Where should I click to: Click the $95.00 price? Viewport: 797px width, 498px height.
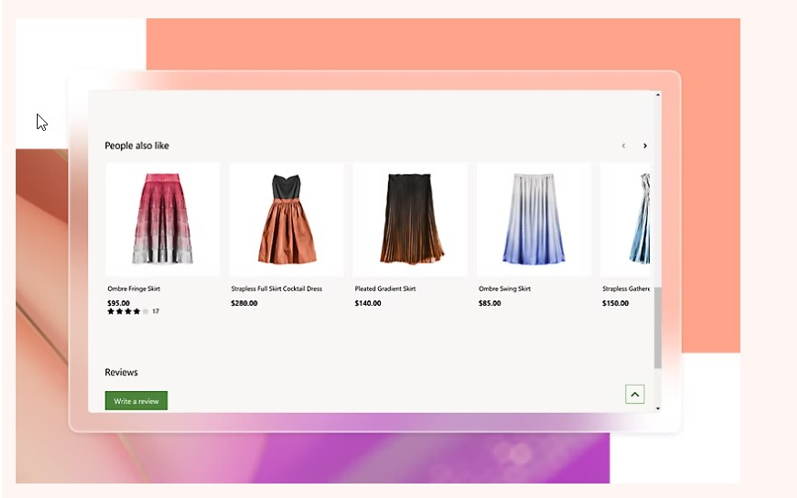[118, 303]
